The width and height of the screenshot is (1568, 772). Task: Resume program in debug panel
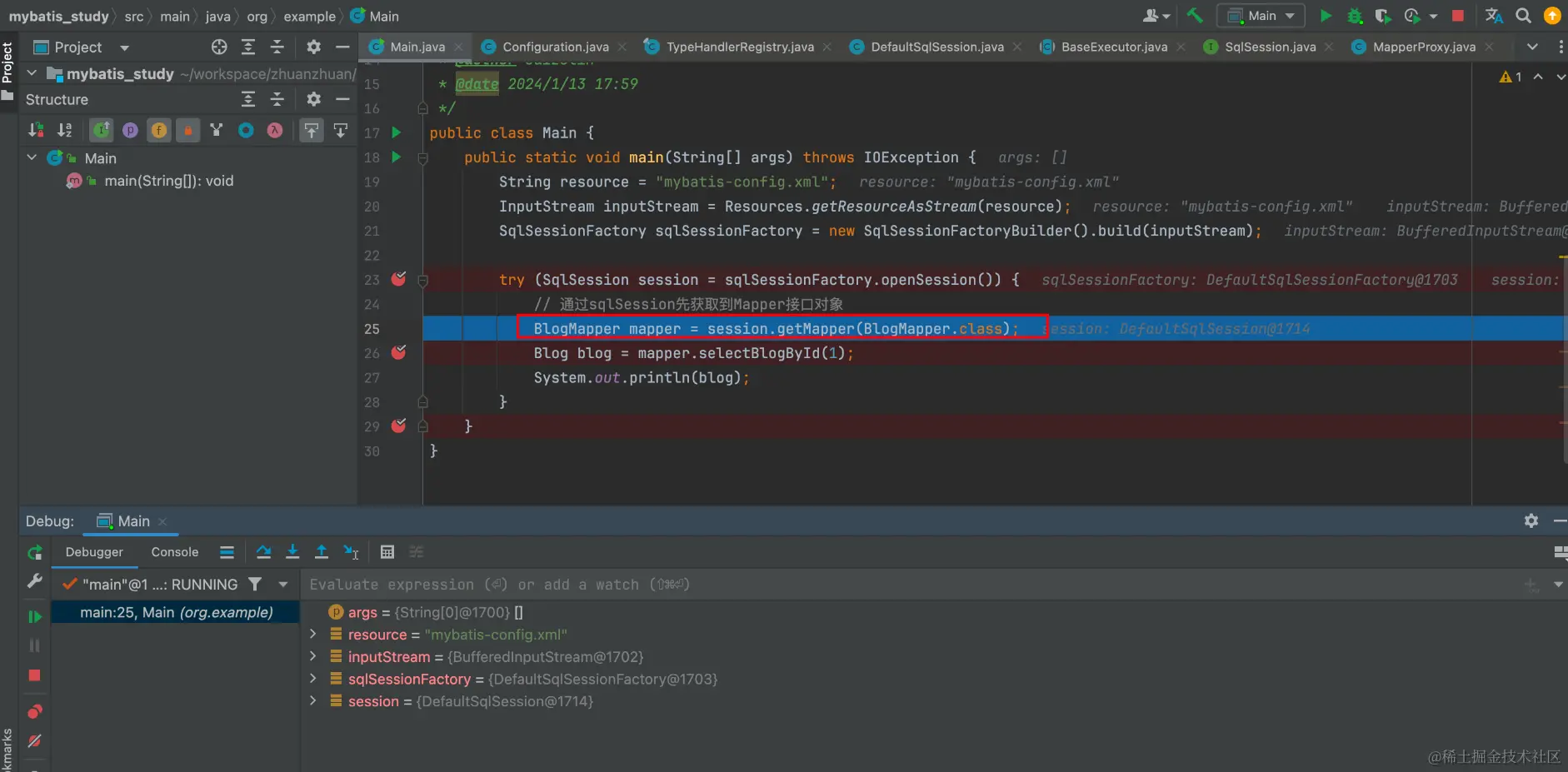tap(34, 616)
